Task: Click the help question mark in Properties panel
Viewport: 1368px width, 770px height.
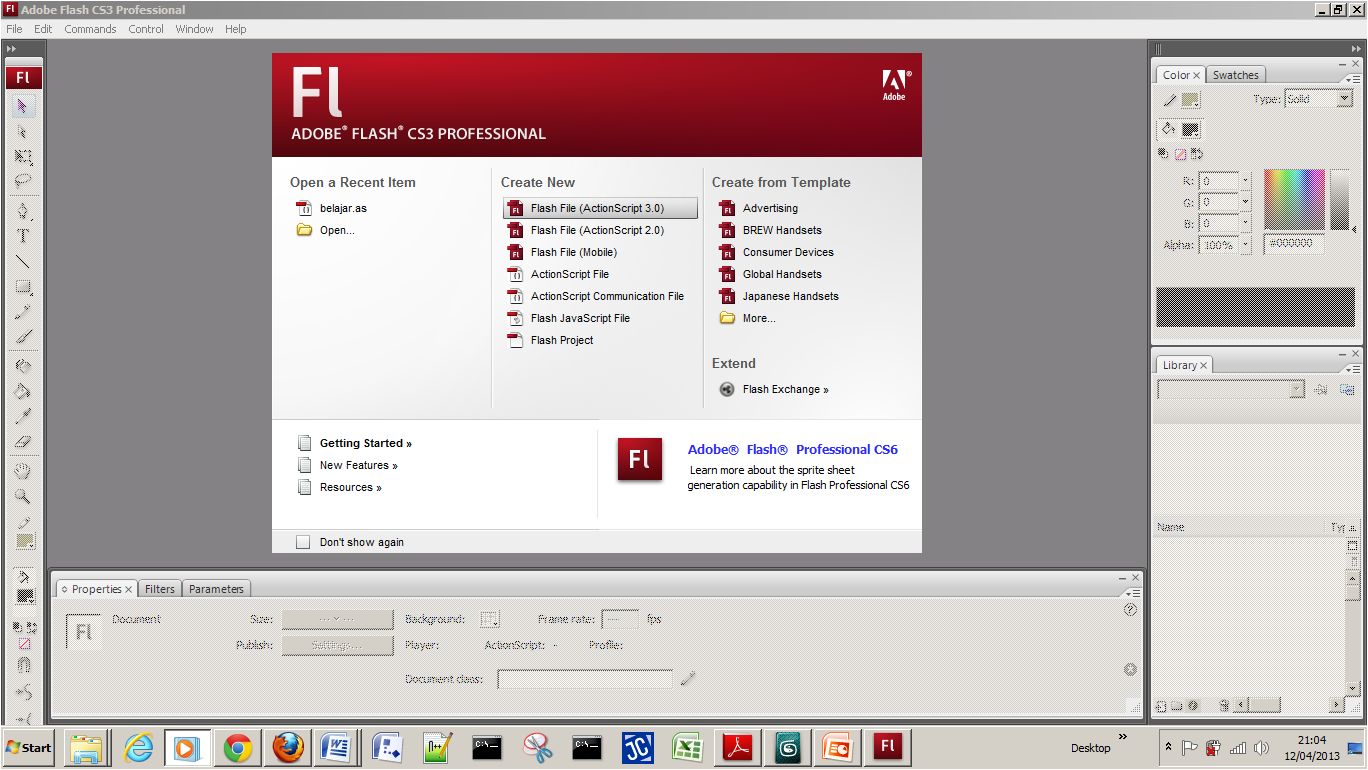Action: click(1130, 609)
